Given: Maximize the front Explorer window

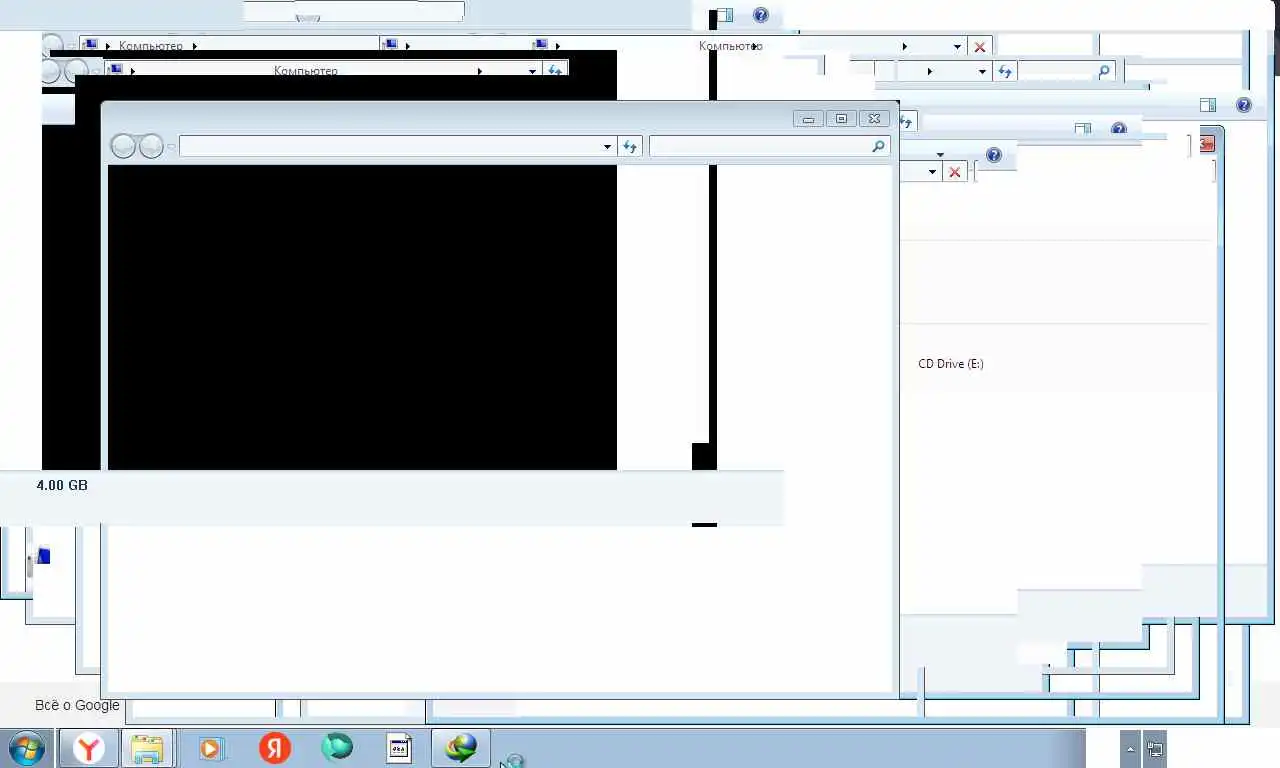Looking at the screenshot, I should [x=841, y=119].
